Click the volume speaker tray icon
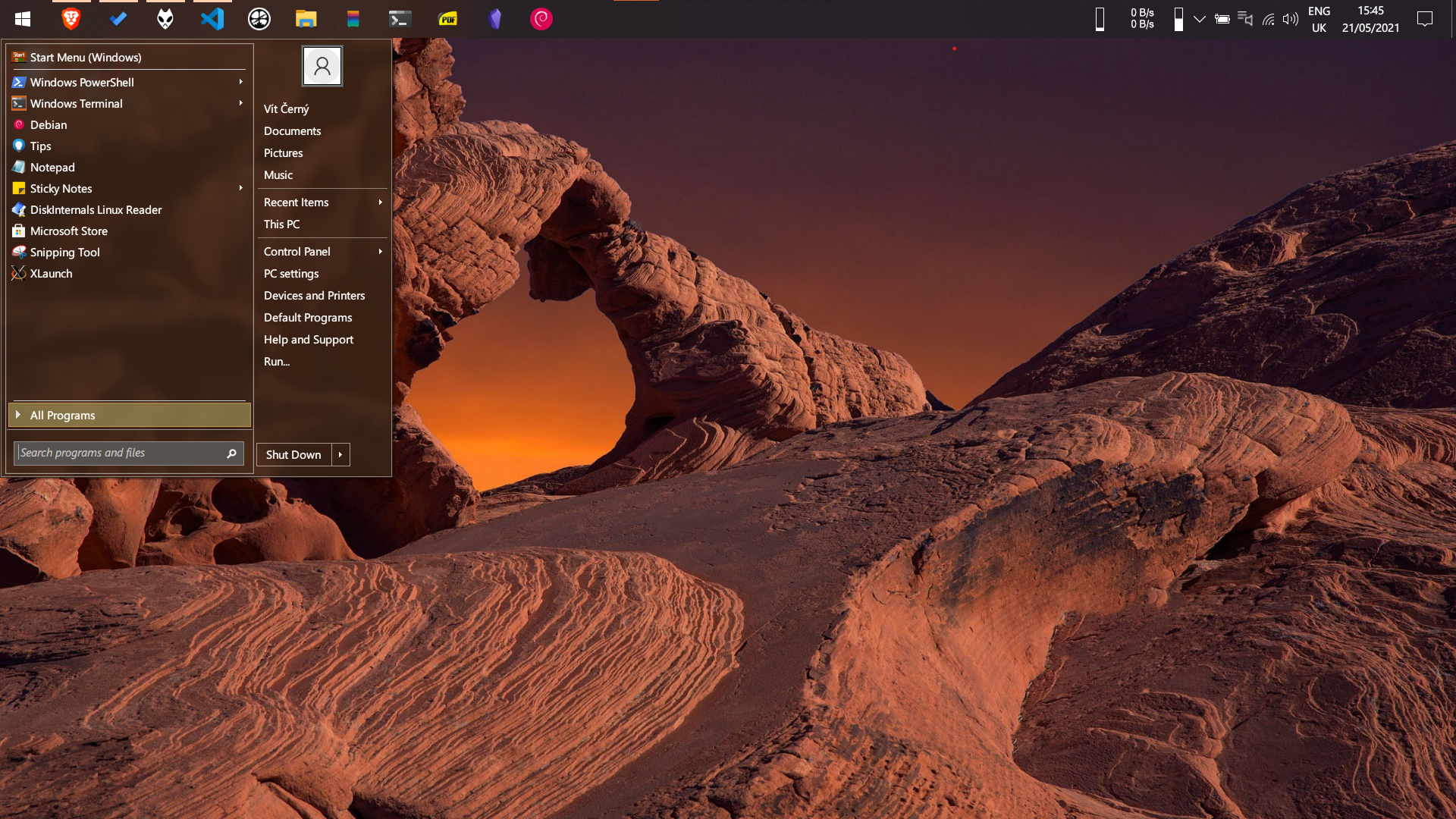 1290,19
